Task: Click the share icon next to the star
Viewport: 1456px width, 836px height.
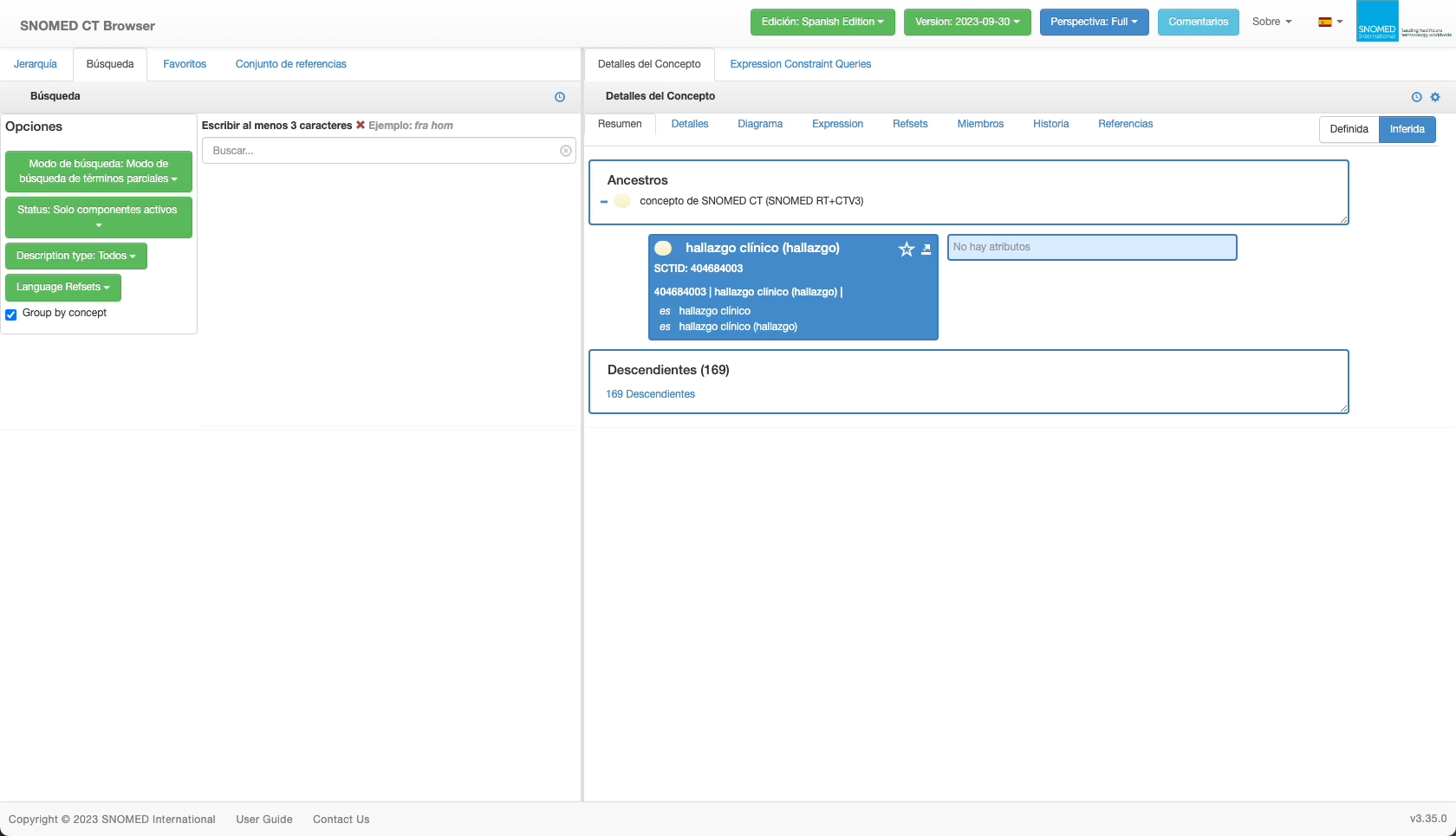Action: tap(926, 250)
